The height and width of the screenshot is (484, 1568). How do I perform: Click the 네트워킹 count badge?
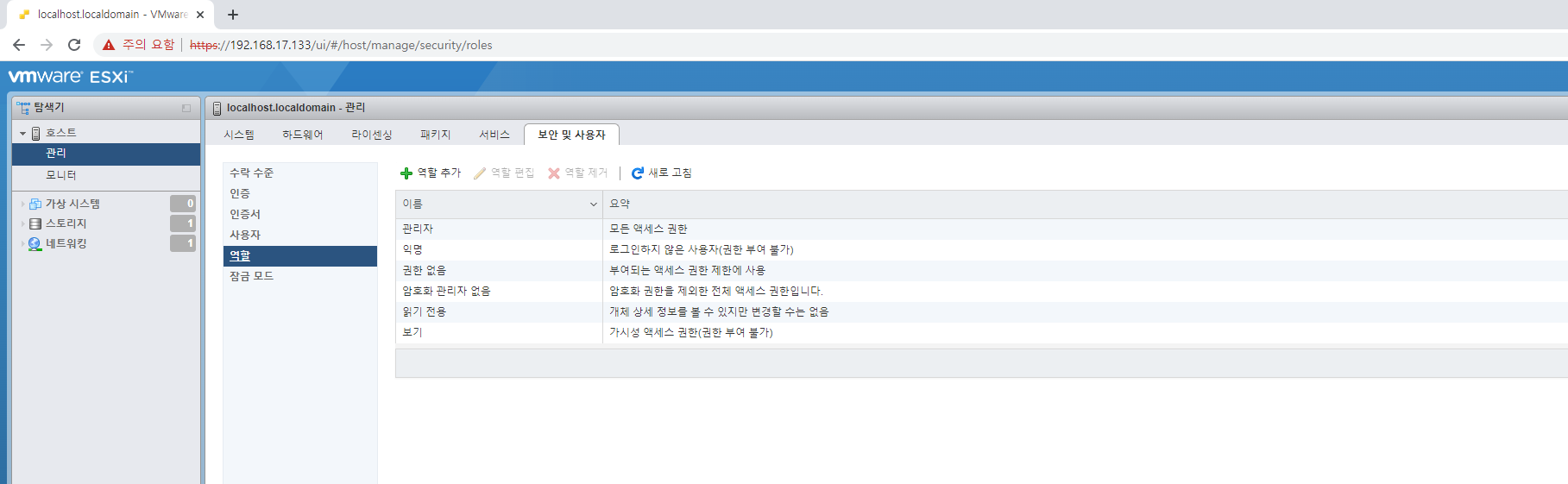coord(183,243)
